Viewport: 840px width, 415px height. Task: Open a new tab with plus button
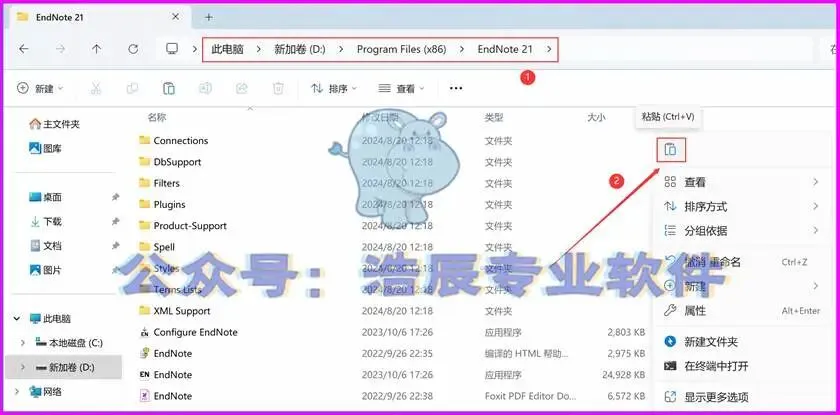coord(208,17)
